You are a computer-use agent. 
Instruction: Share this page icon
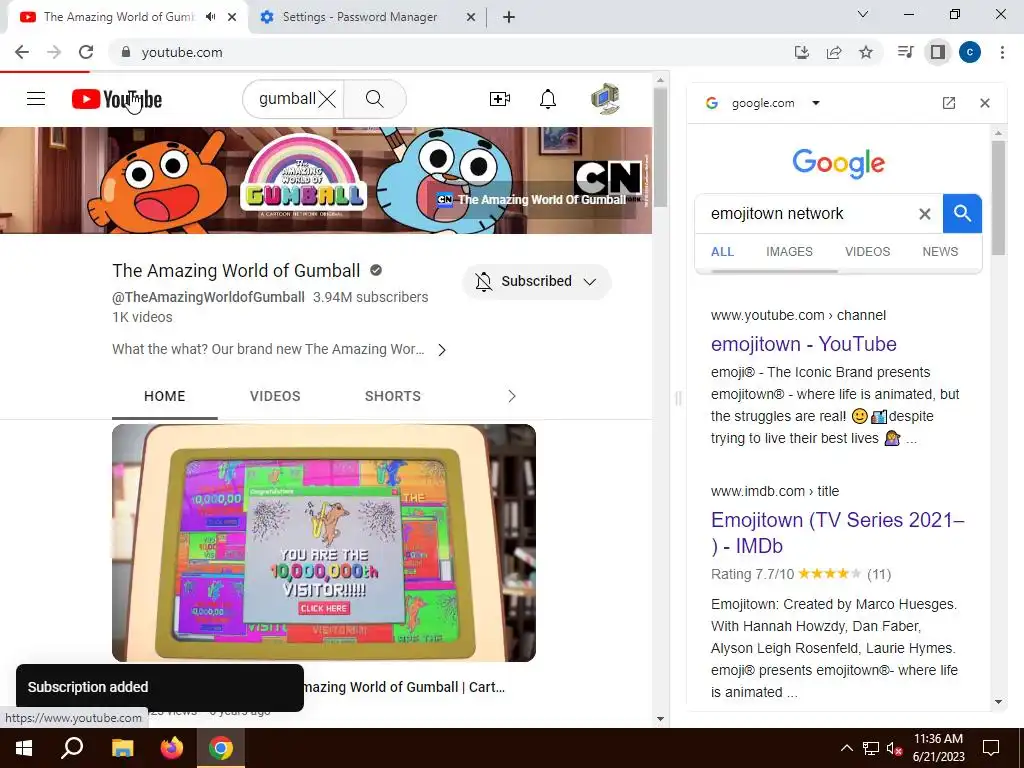coord(833,52)
